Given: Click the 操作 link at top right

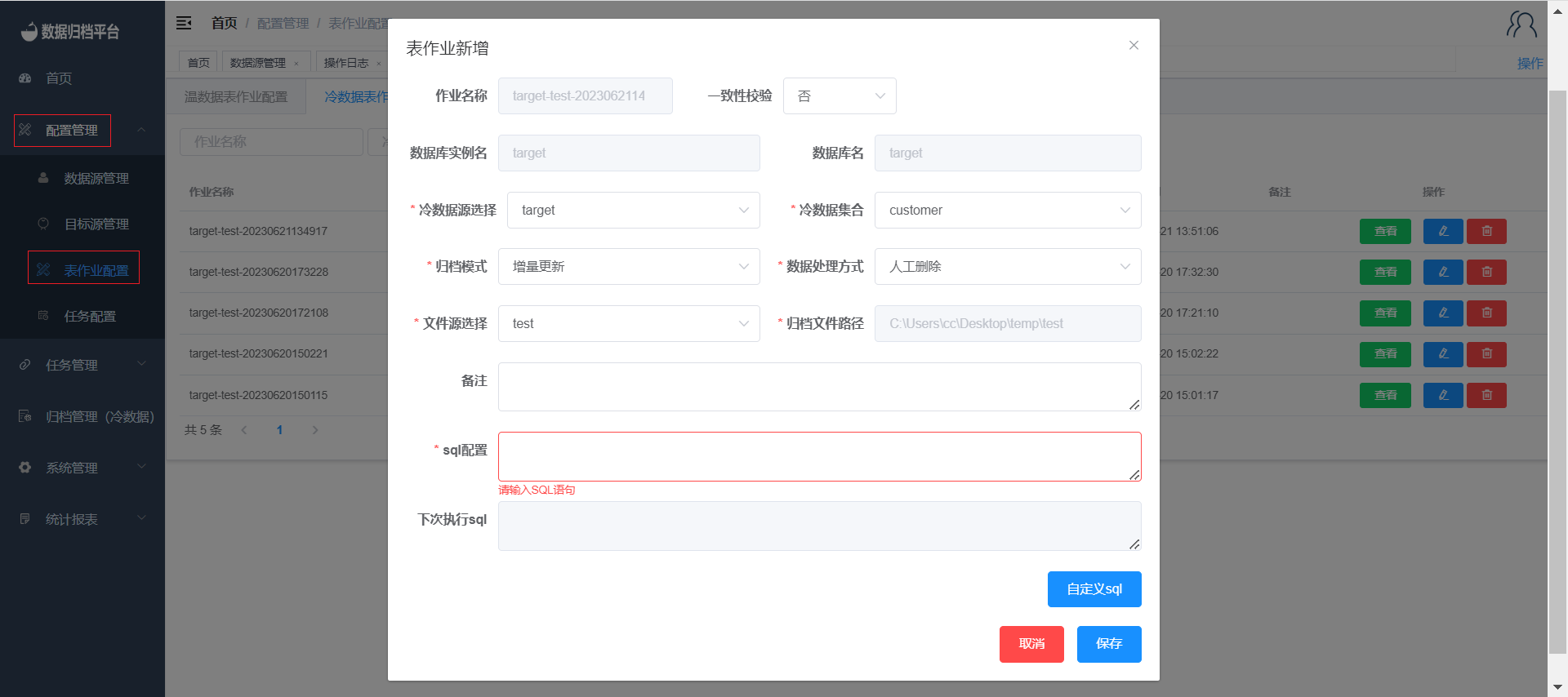Looking at the screenshot, I should [1530, 63].
